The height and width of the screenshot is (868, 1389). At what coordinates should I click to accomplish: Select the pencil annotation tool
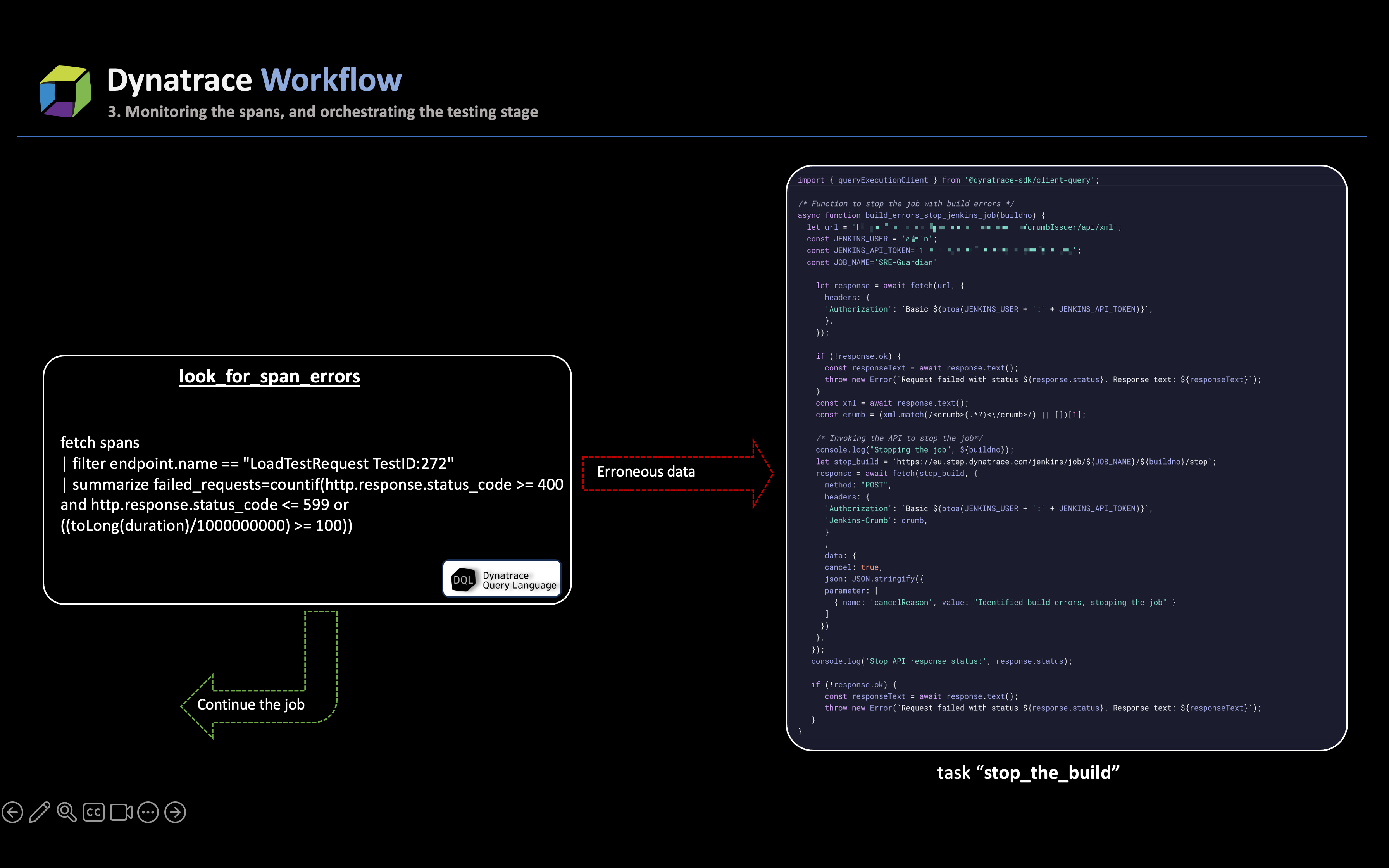[x=39, y=812]
